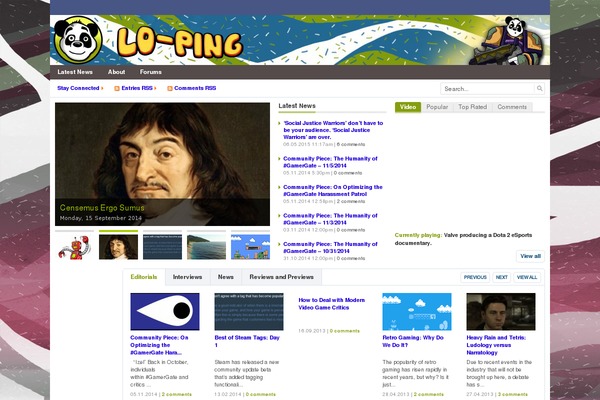Open the Valve Dota 2 eSports documentary text
Screen dimensions: 600x400
pyautogui.click(x=463, y=239)
